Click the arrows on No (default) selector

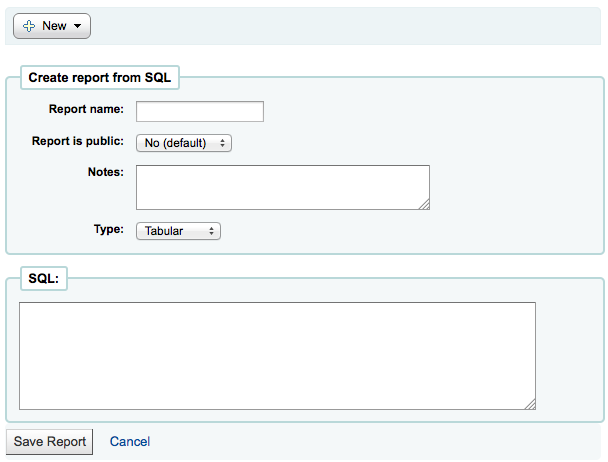[222, 143]
